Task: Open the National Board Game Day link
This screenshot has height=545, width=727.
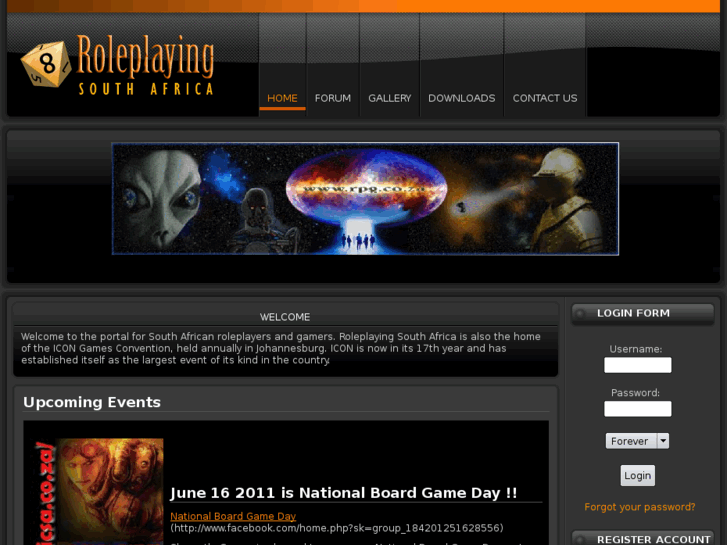Action: click(233, 516)
